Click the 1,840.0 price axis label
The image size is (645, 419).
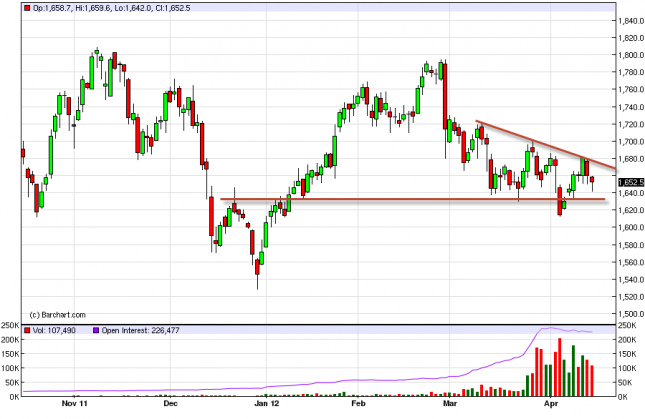(631, 21)
